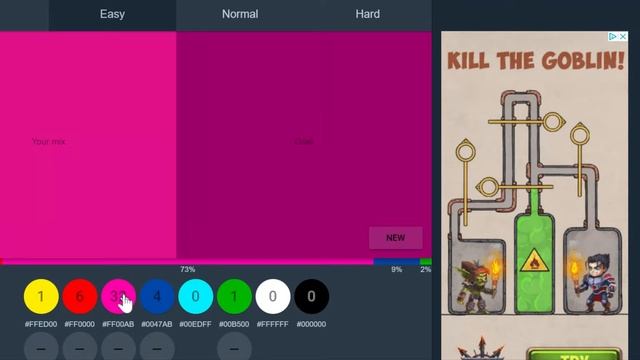This screenshot has width=640, height=360.
Task: Click the 73% magenta mix bar segment
Action: tap(188, 262)
